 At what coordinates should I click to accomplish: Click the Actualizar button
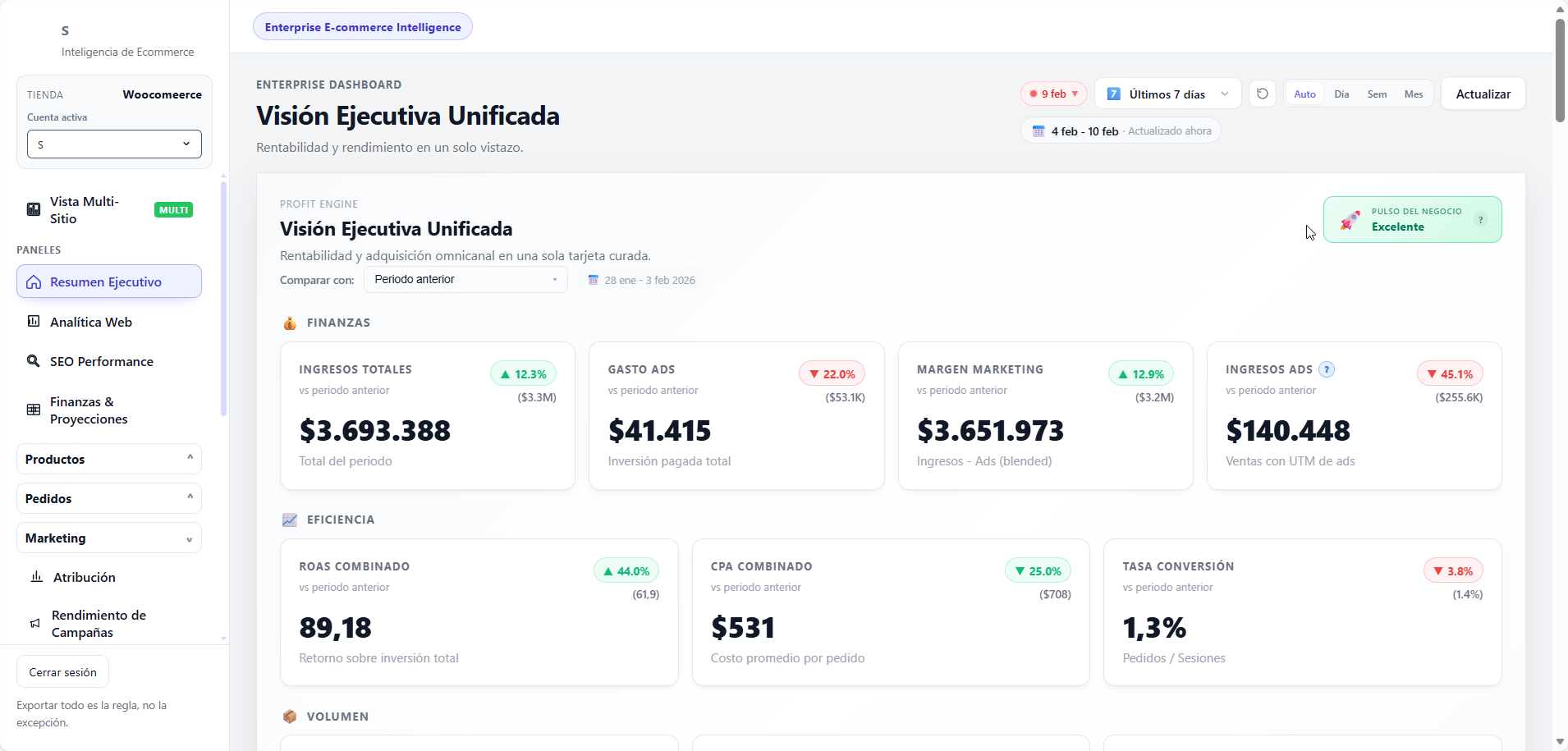pos(1483,94)
